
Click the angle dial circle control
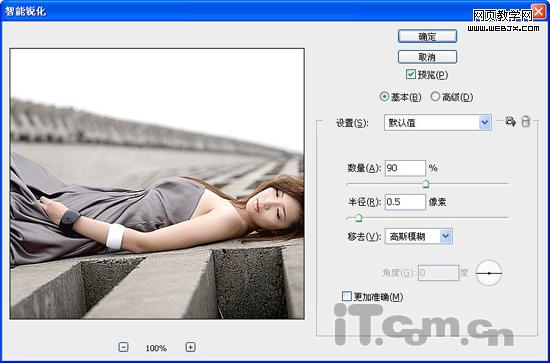(489, 273)
